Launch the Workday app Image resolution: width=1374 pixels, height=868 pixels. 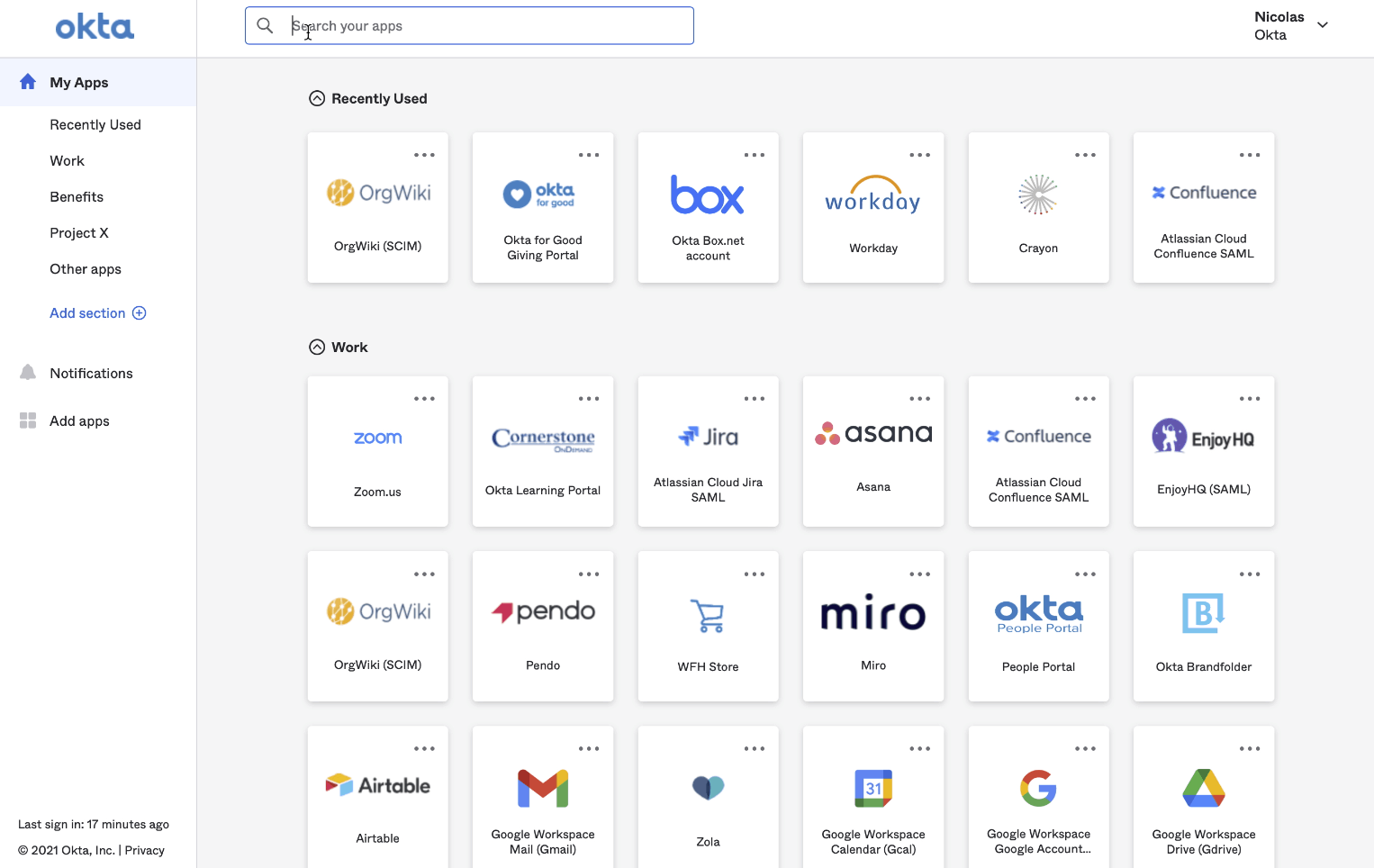(873, 208)
